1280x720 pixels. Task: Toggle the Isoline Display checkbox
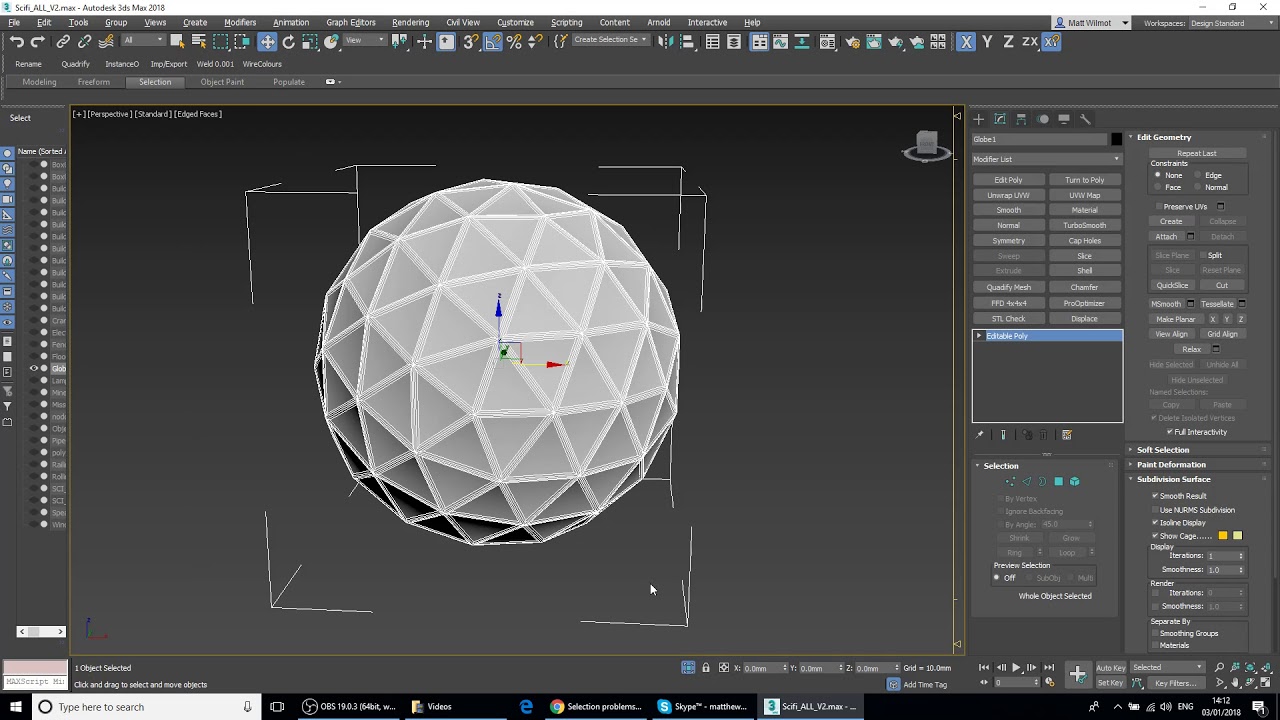coord(1155,523)
